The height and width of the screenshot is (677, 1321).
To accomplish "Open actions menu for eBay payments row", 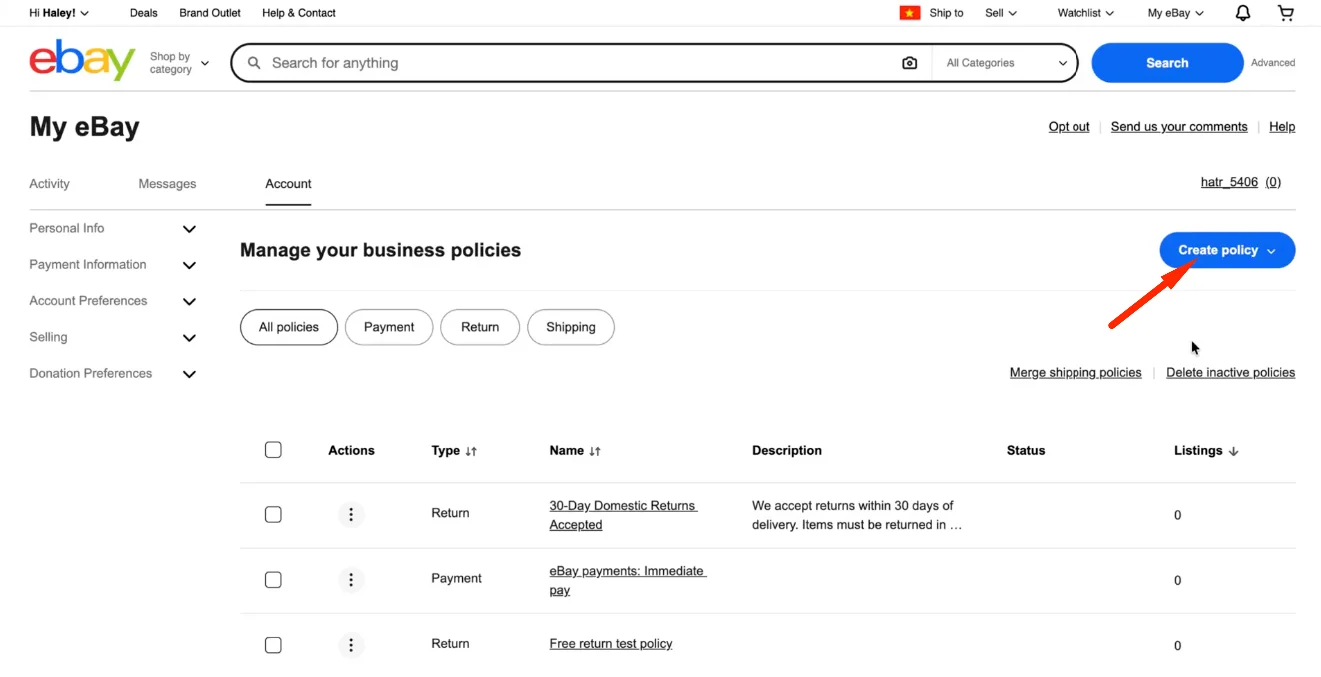I will (x=350, y=580).
